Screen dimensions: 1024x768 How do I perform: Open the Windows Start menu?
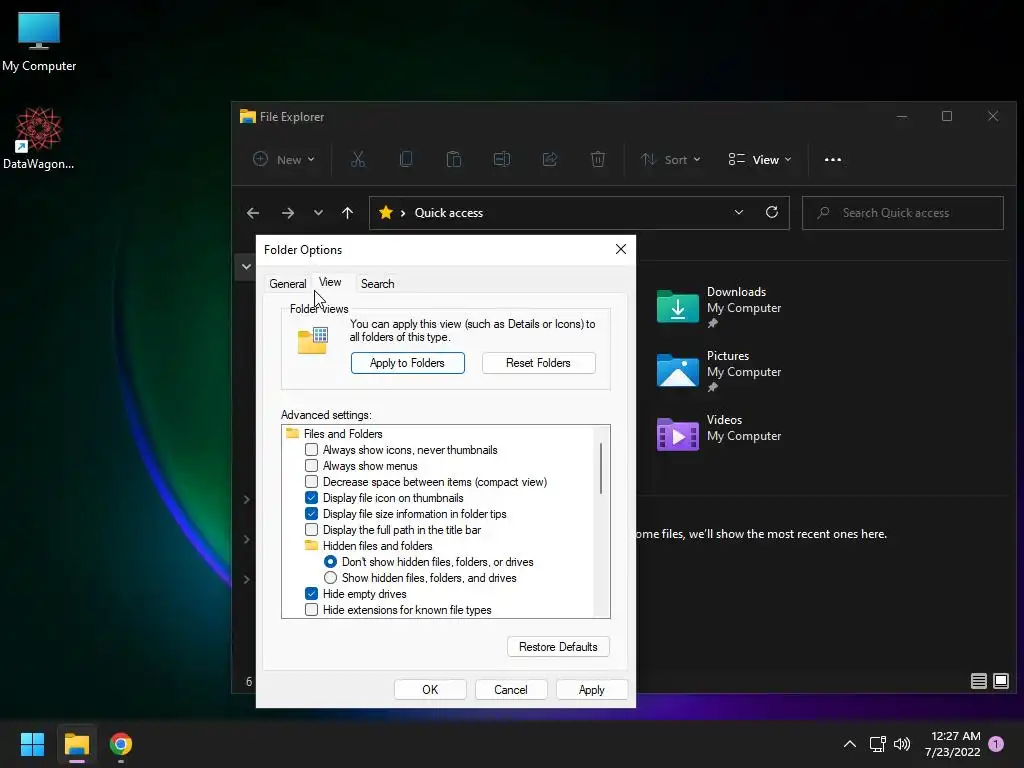click(x=32, y=744)
